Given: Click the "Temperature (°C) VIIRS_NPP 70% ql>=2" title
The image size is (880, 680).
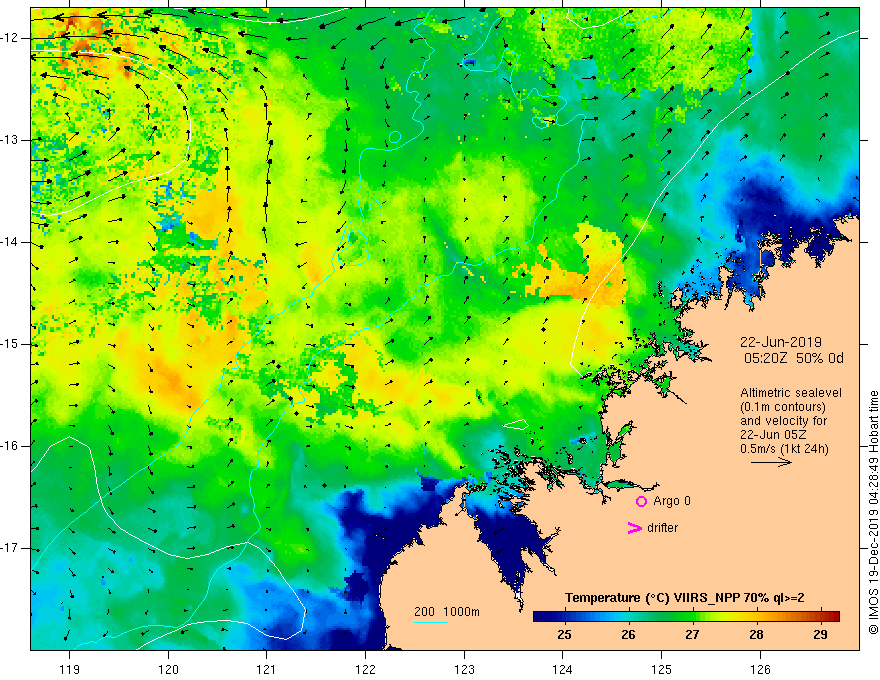Looking at the screenshot, I should (684, 598).
